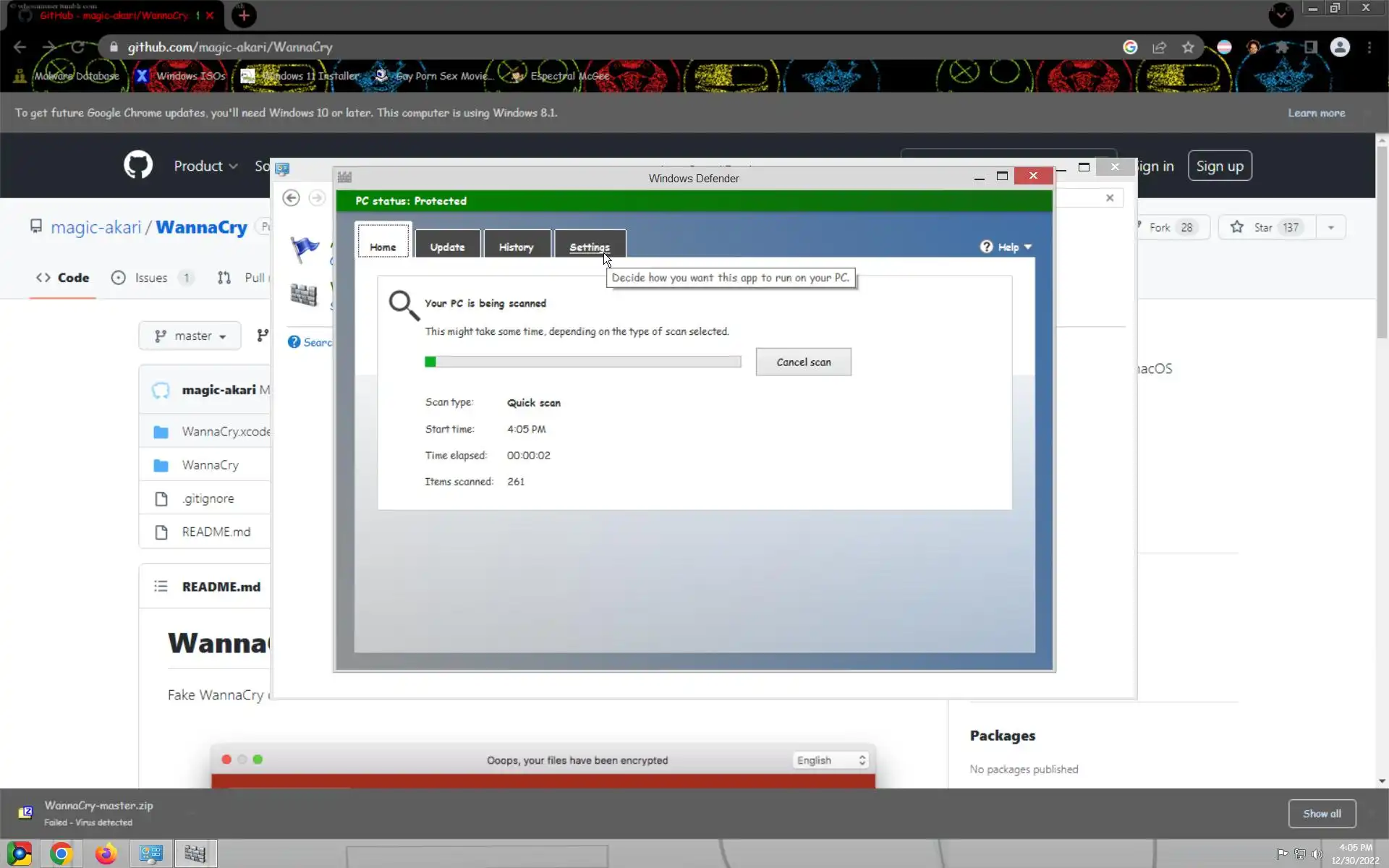The width and height of the screenshot is (1389, 868).
Task: Click the Show all downloads button
Action: coord(1322,814)
